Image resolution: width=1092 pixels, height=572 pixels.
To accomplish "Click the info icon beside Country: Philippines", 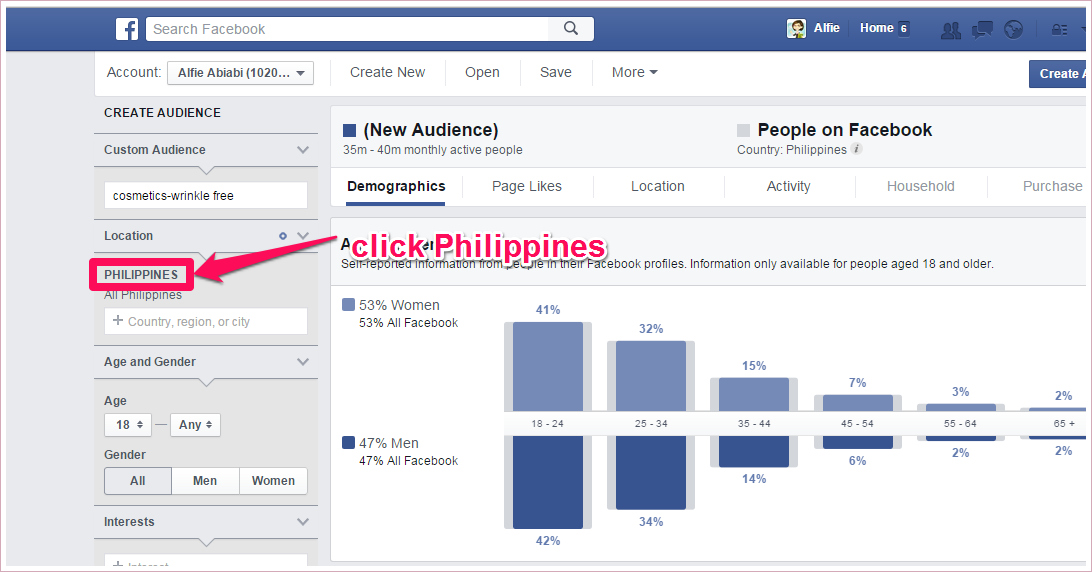I will click(856, 150).
